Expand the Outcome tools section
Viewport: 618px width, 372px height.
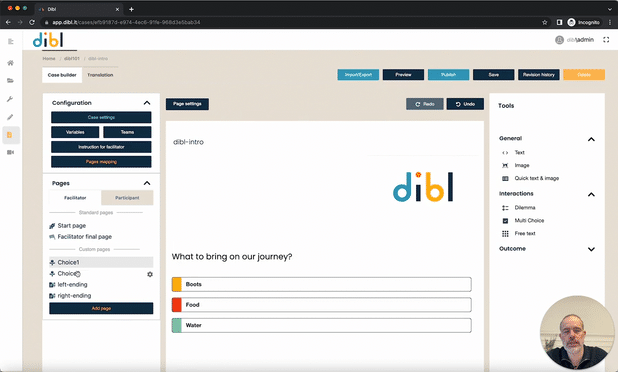pos(591,249)
